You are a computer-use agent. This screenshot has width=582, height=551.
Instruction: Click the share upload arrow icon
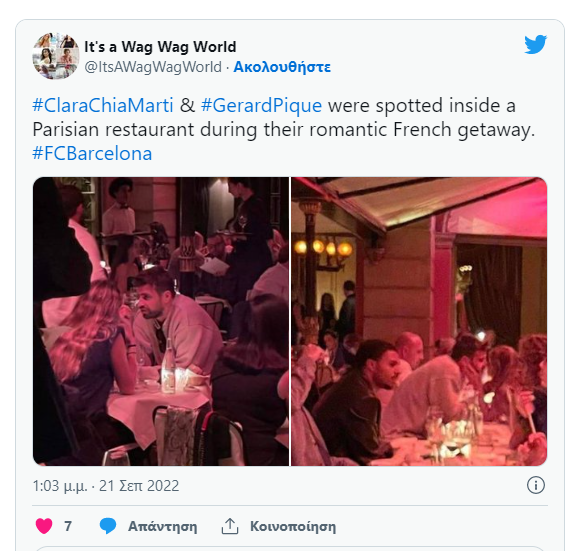230,526
